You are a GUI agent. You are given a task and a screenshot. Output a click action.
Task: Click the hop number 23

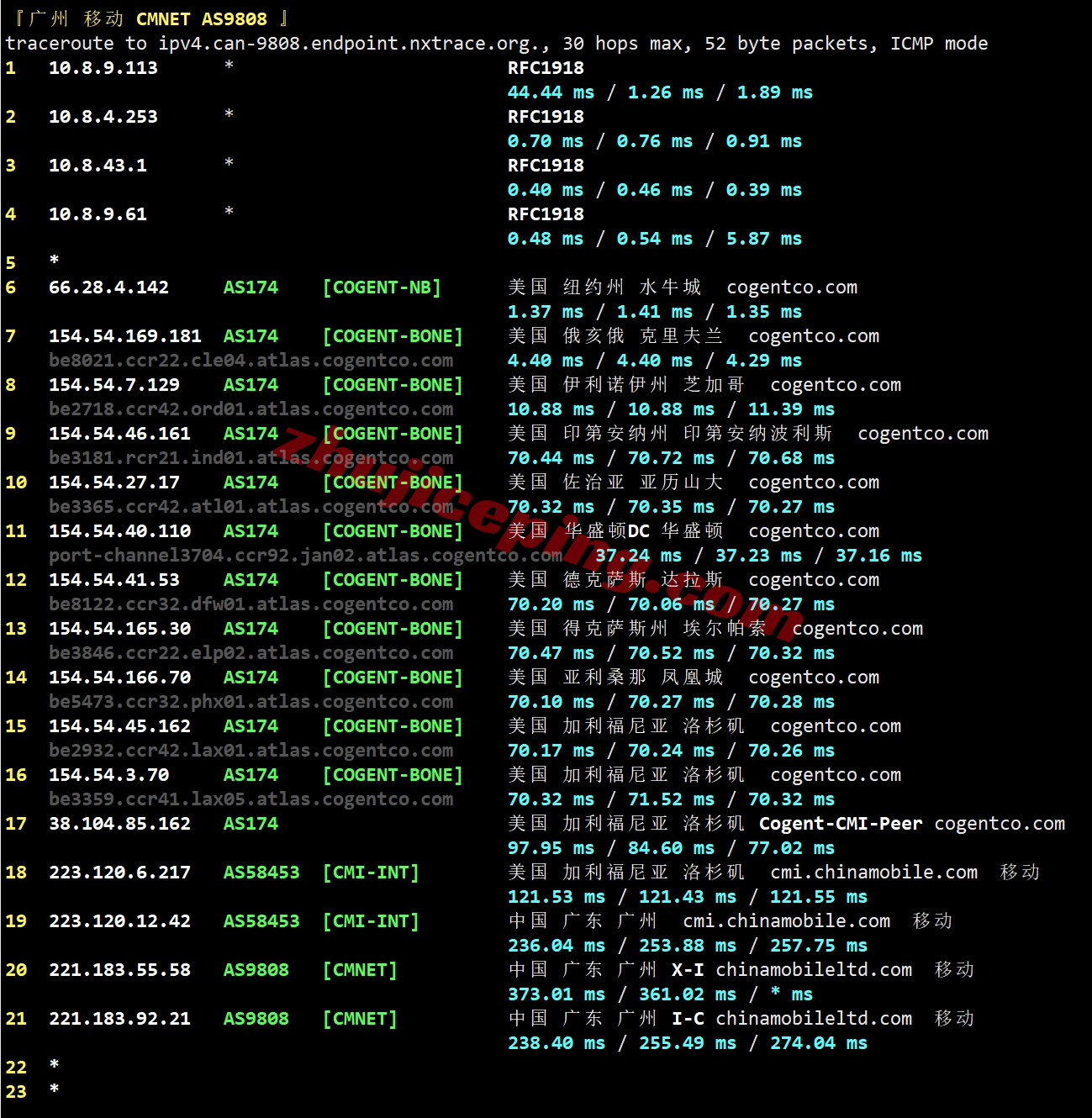point(16,1092)
